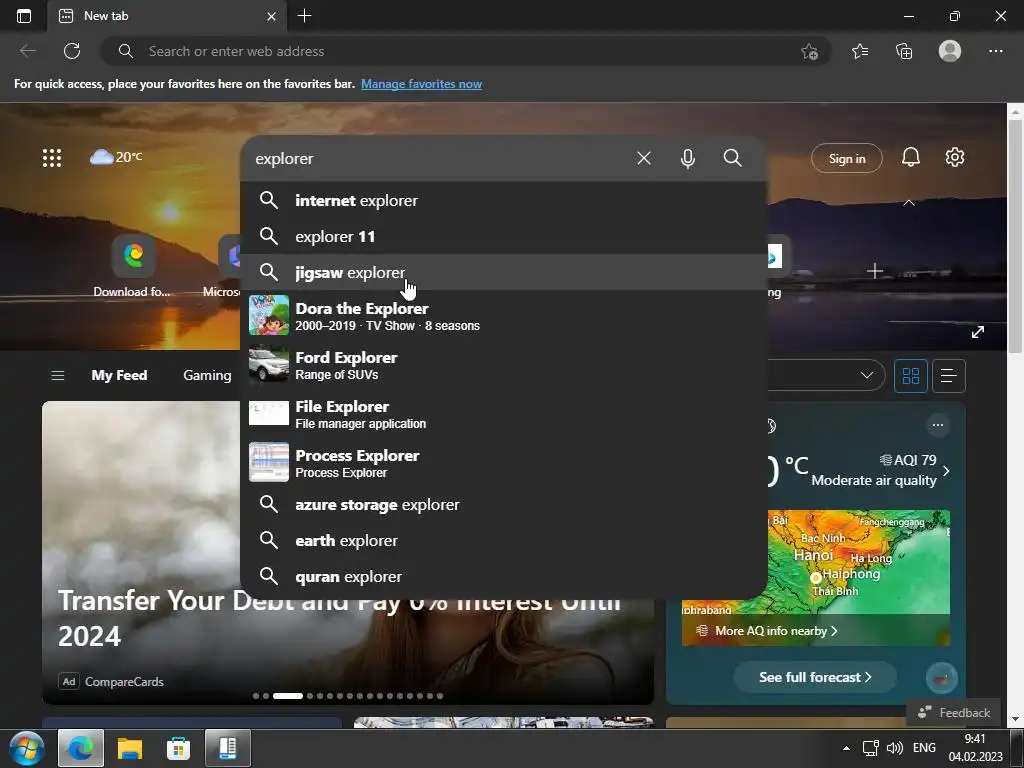Click the browser refresh button
Screen dimensions: 1024x768
coord(72,51)
